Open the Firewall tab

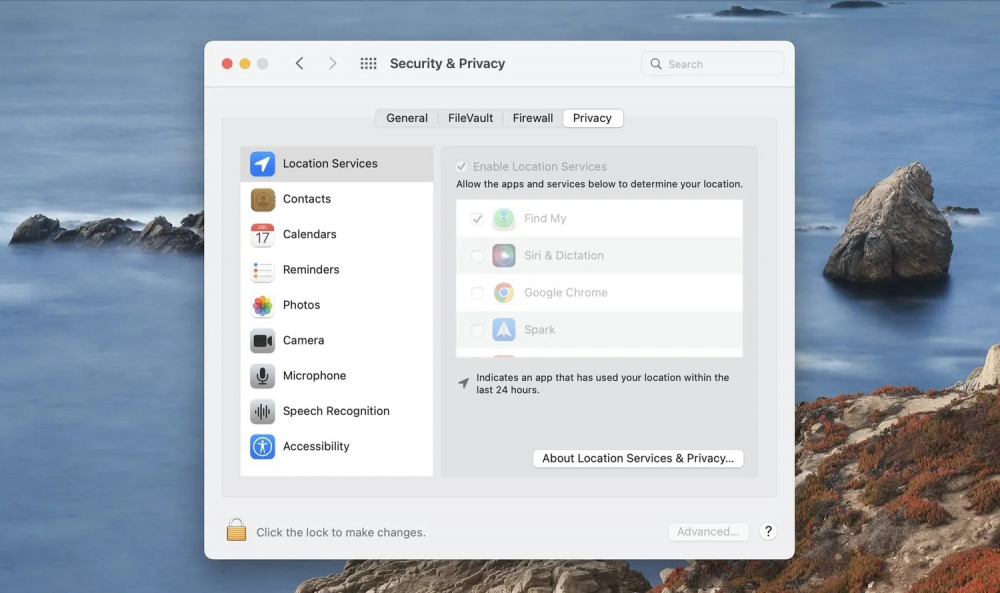click(532, 118)
